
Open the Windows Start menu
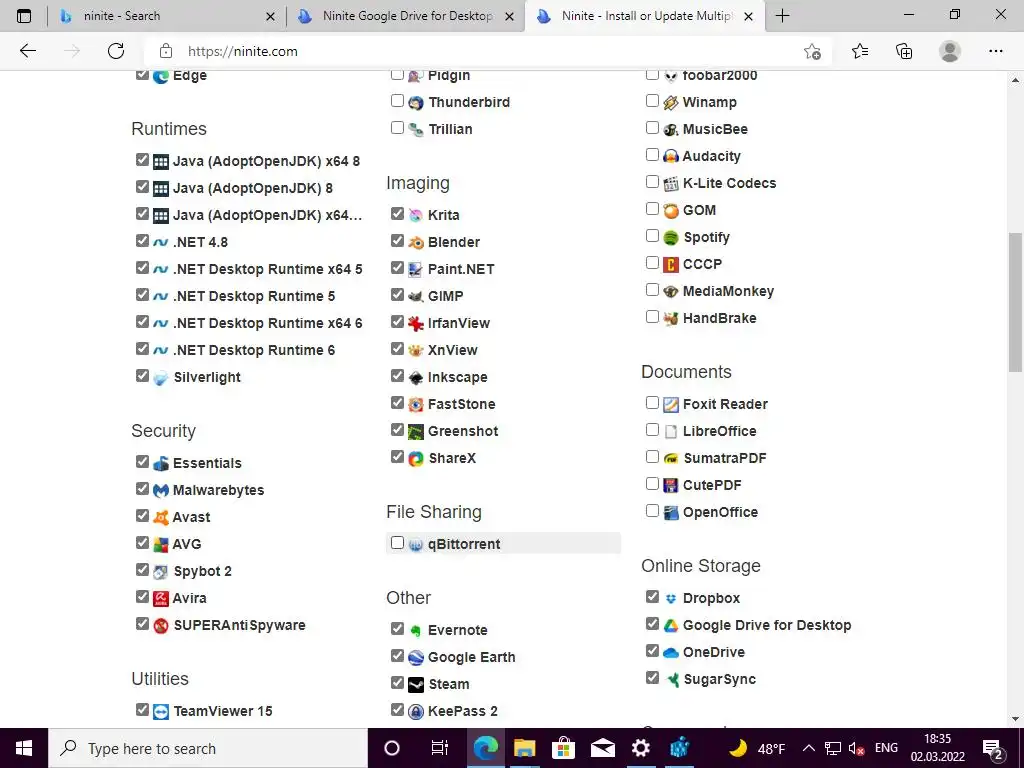coord(24,748)
